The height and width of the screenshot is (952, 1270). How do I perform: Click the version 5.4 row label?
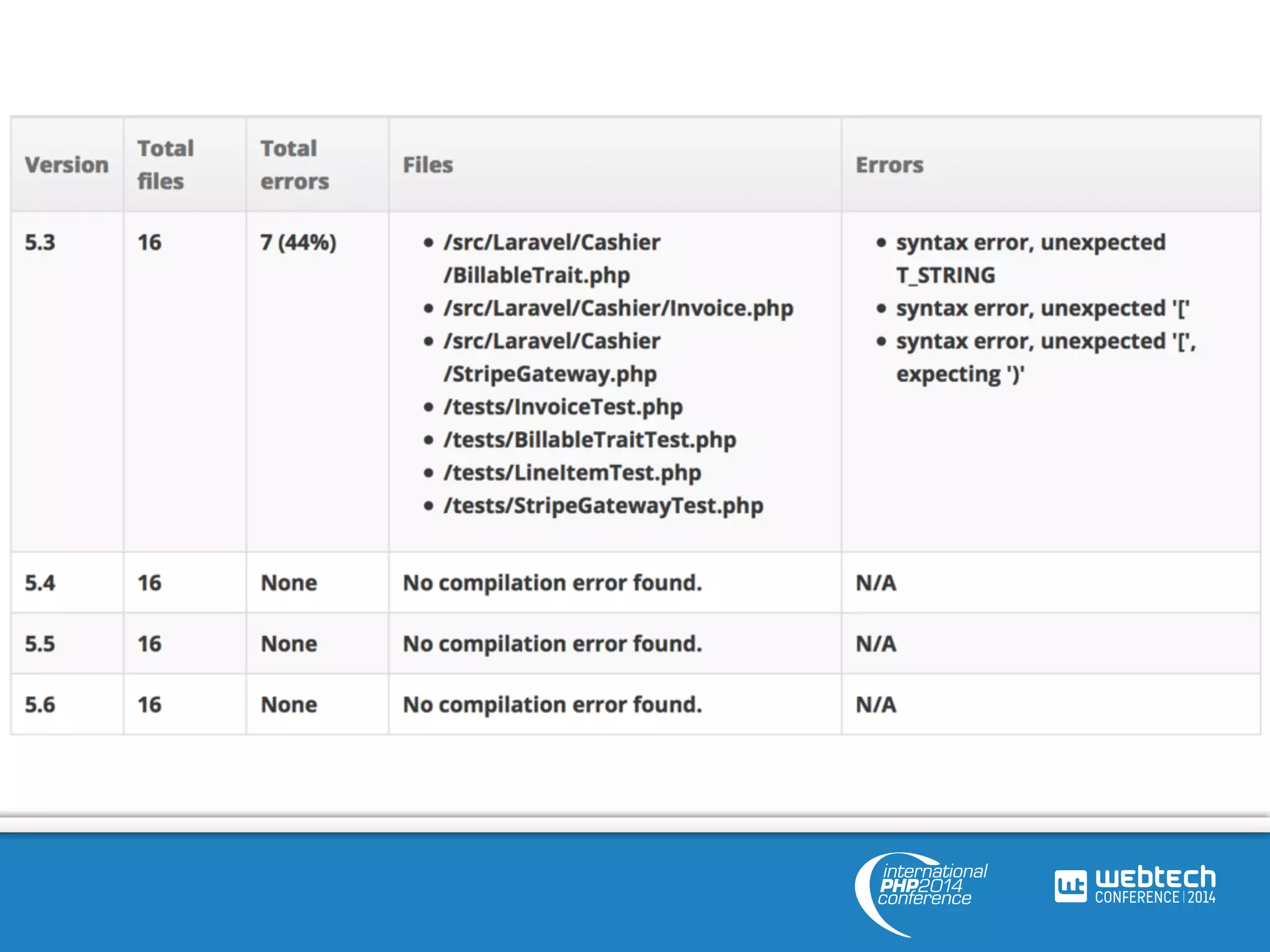(x=40, y=583)
